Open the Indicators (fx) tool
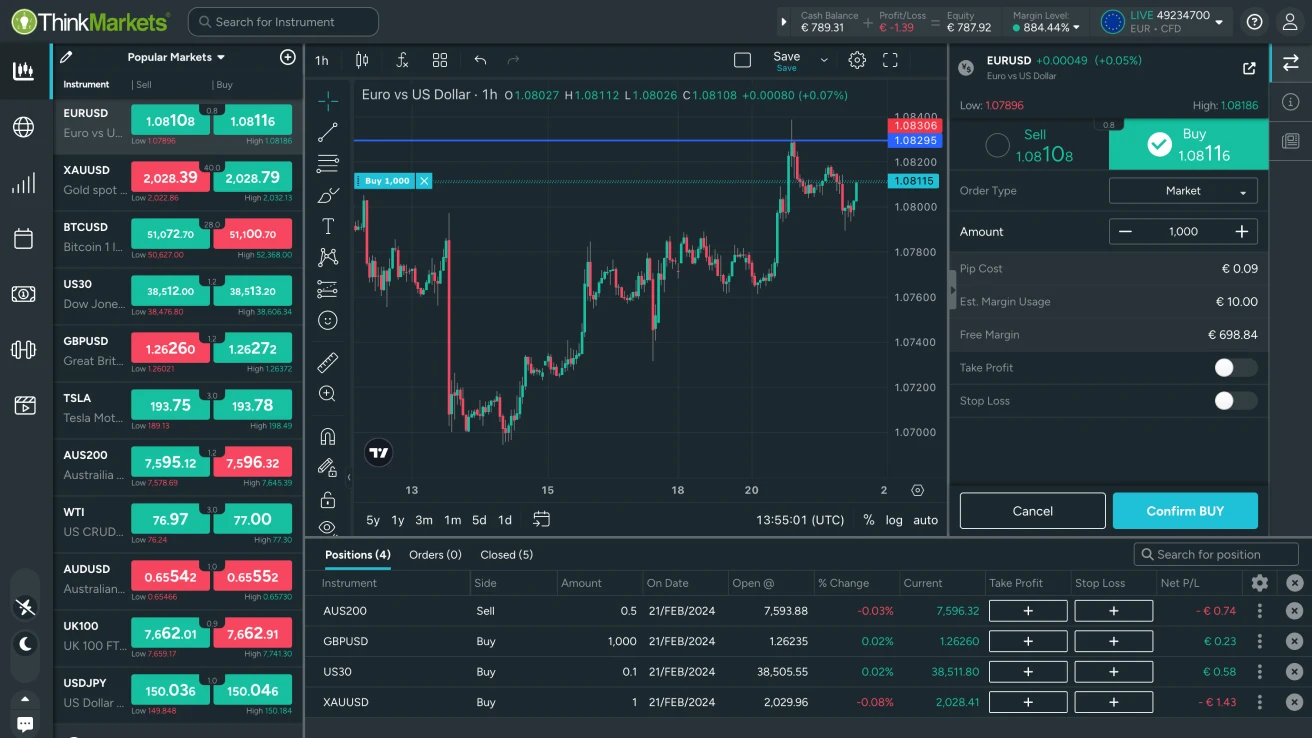1312x738 pixels. pyautogui.click(x=401, y=60)
